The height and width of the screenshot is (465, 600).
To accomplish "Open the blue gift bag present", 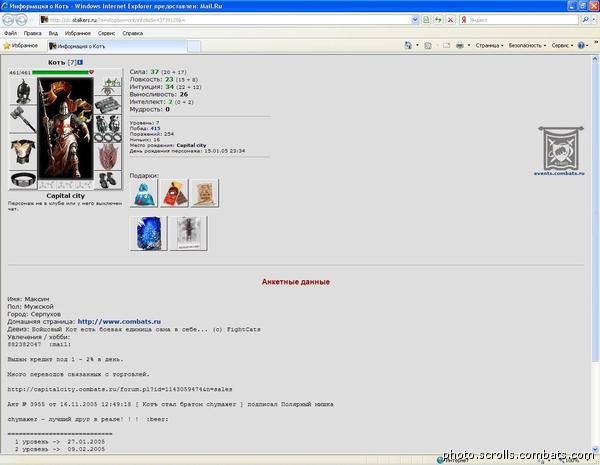I will [144, 194].
